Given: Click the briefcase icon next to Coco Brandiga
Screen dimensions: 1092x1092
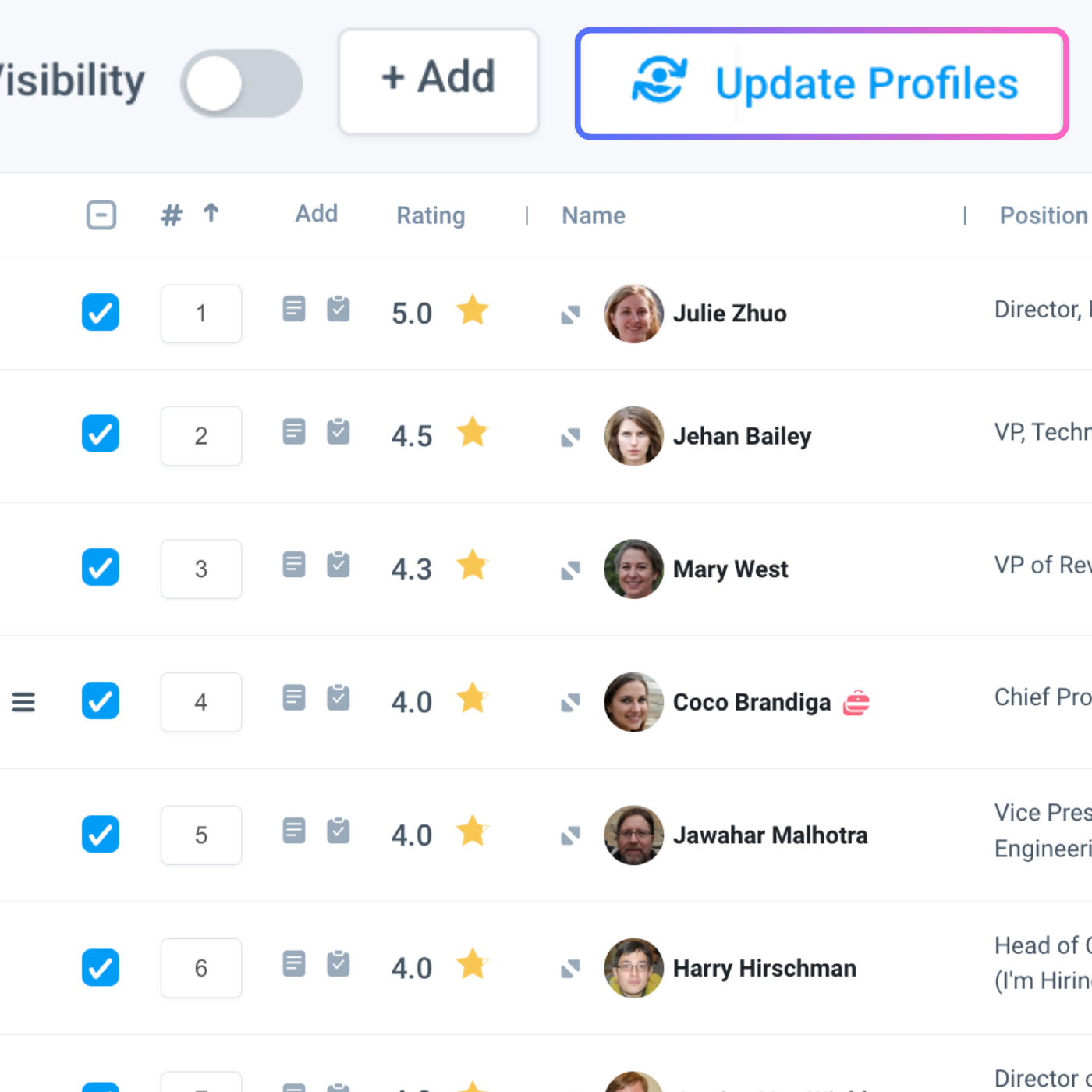Looking at the screenshot, I should click(856, 703).
